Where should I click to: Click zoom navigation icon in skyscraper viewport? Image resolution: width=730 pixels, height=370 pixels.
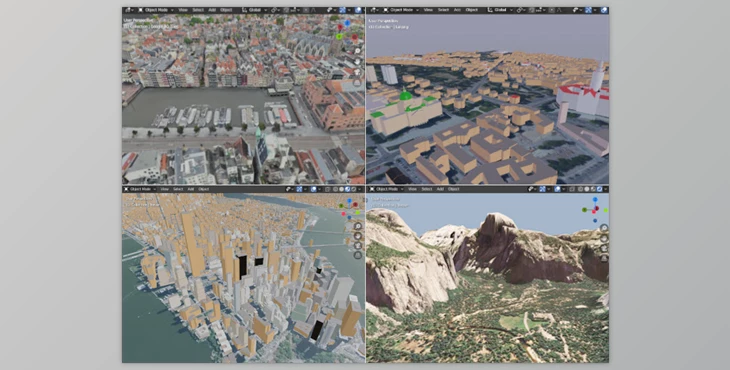[x=358, y=226]
